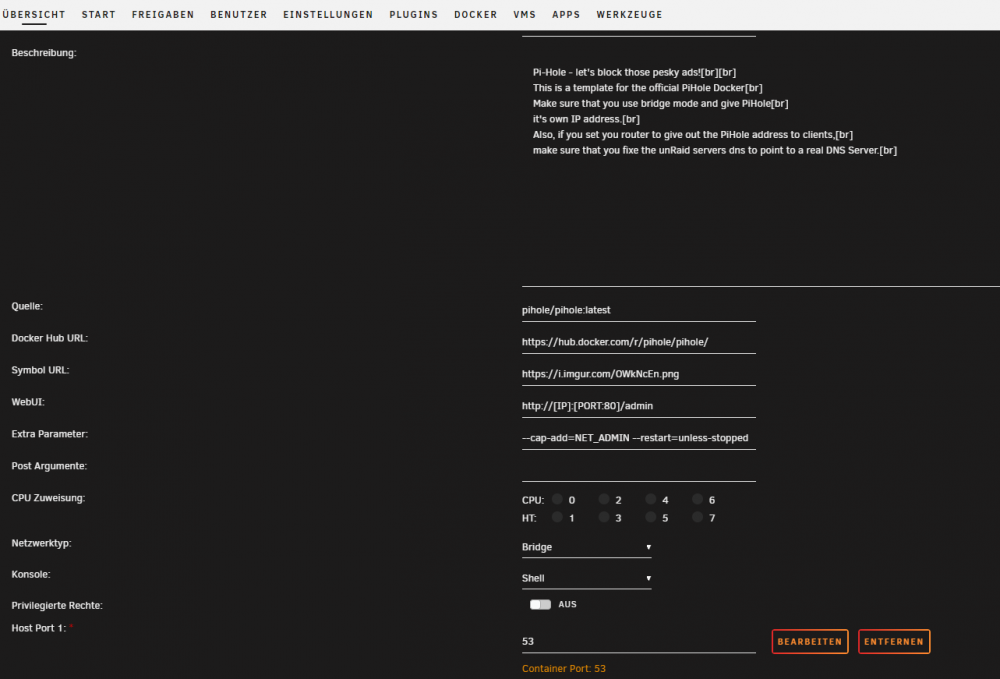Click the Host Port 1 field showing 53

pyautogui.click(x=638, y=641)
